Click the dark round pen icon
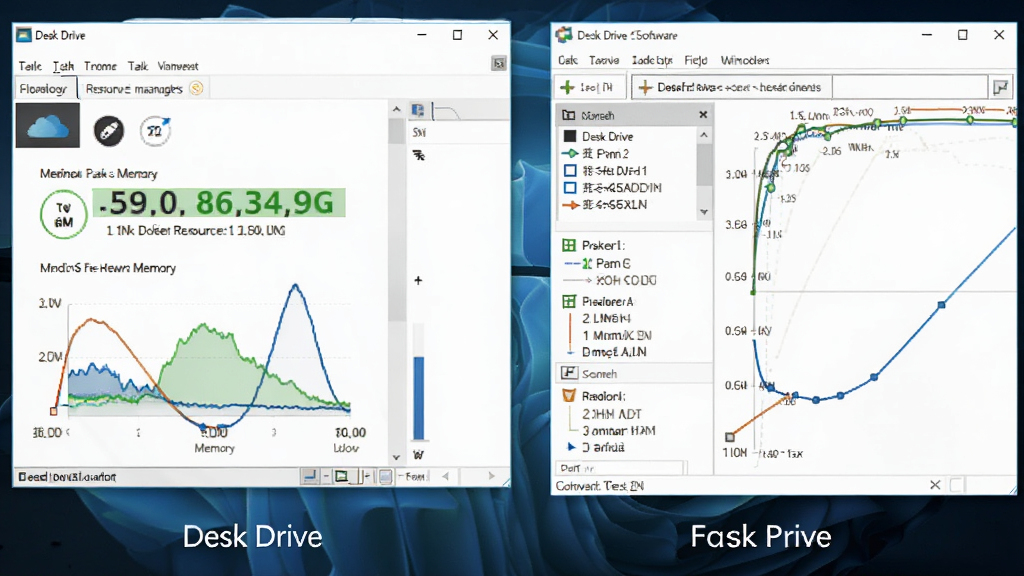The height and width of the screenshot is (576, 1024). pyautogui.click(x=109, y=131)
